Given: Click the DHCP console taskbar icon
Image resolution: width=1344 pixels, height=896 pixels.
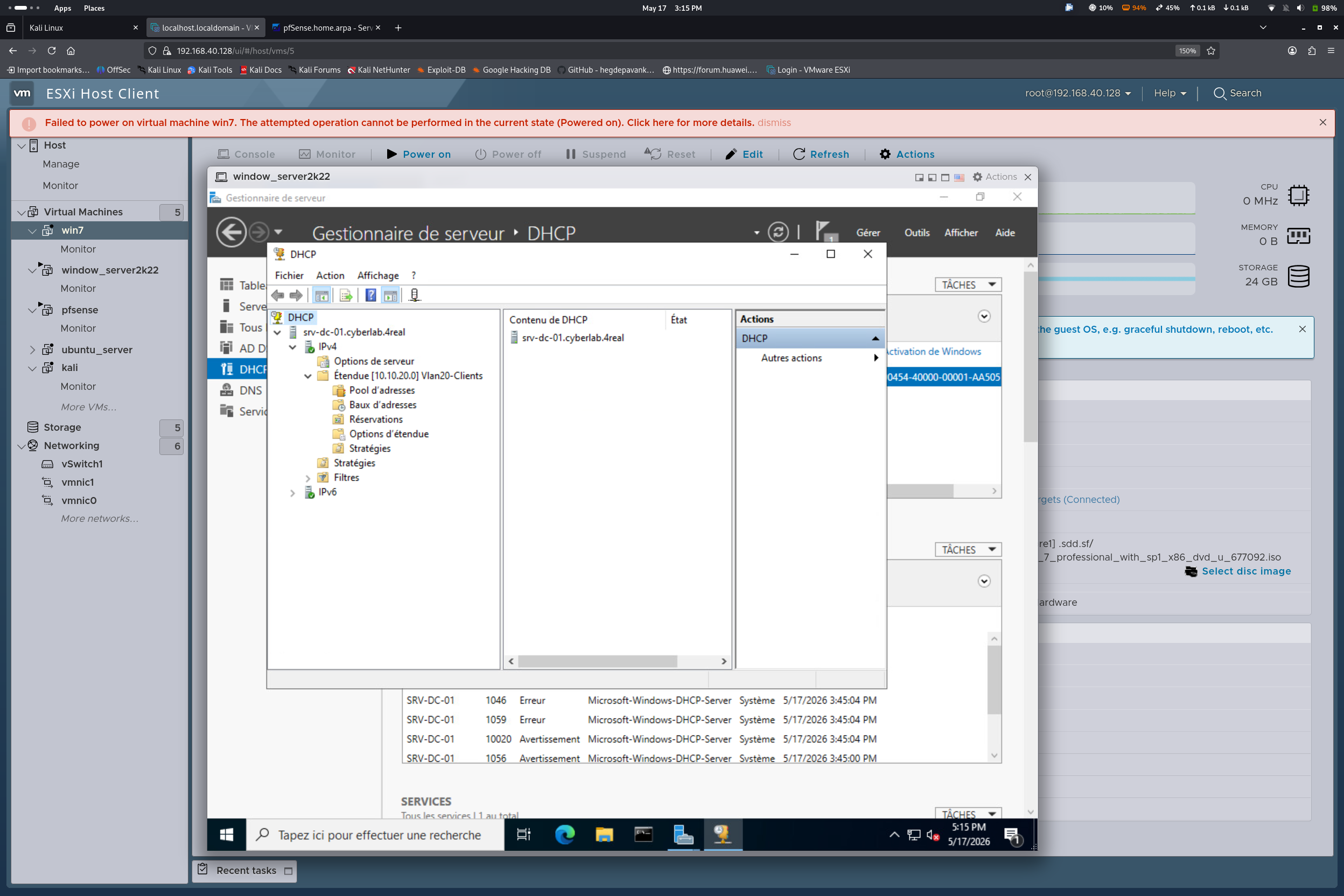Looking at the screenshot, I should 722,835.
